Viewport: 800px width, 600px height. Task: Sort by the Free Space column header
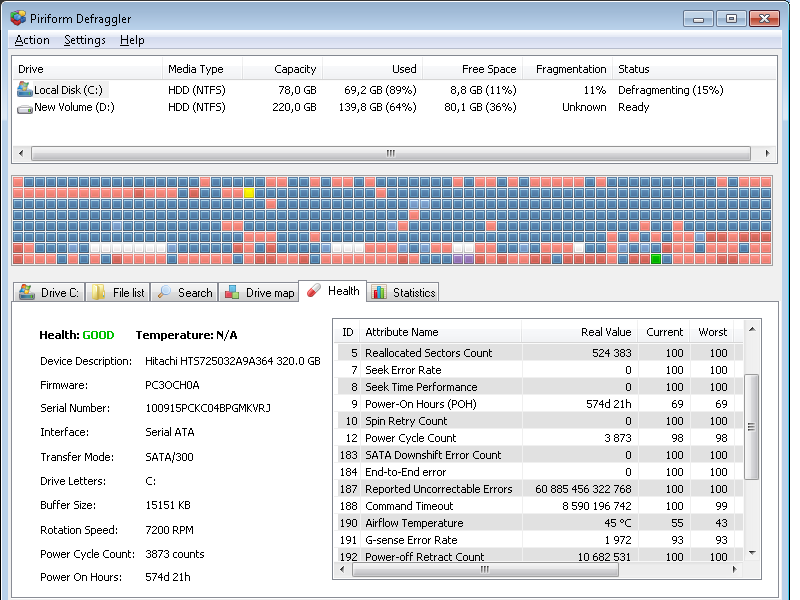coord(472,69)
